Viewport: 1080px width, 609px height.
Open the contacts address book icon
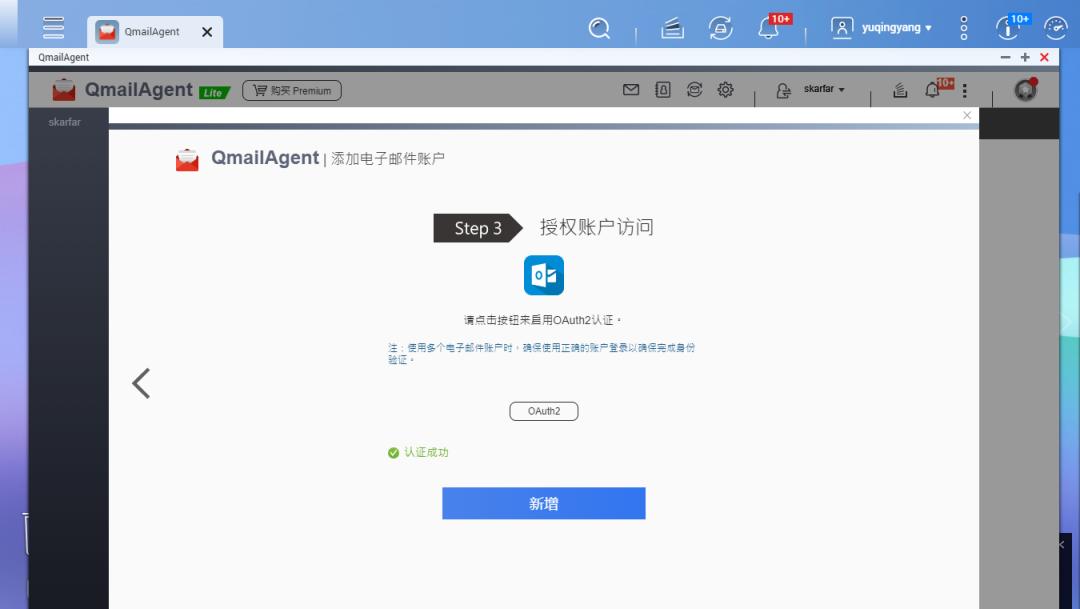[662, 90]
